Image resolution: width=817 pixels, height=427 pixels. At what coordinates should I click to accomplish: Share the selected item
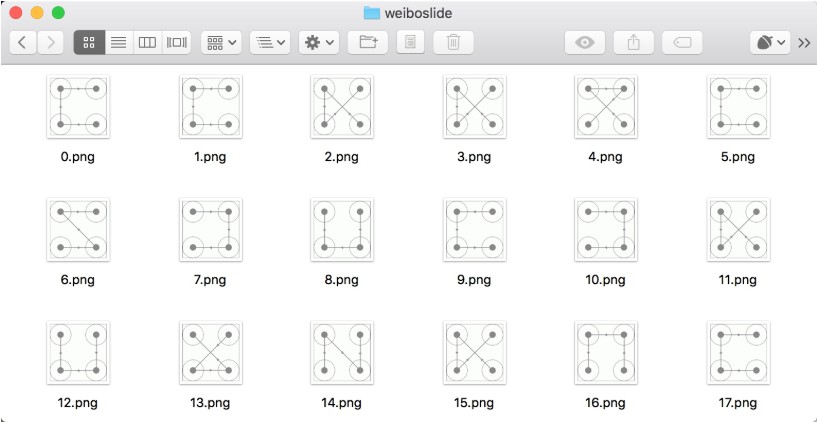[633, 42]
